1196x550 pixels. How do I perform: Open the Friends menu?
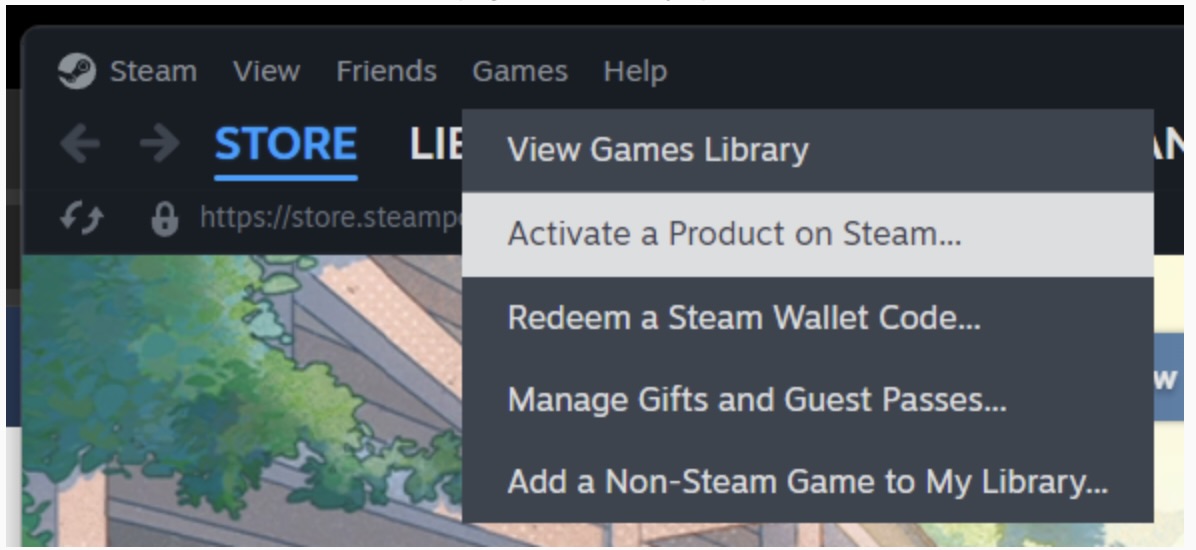click(x=386, y=72)
